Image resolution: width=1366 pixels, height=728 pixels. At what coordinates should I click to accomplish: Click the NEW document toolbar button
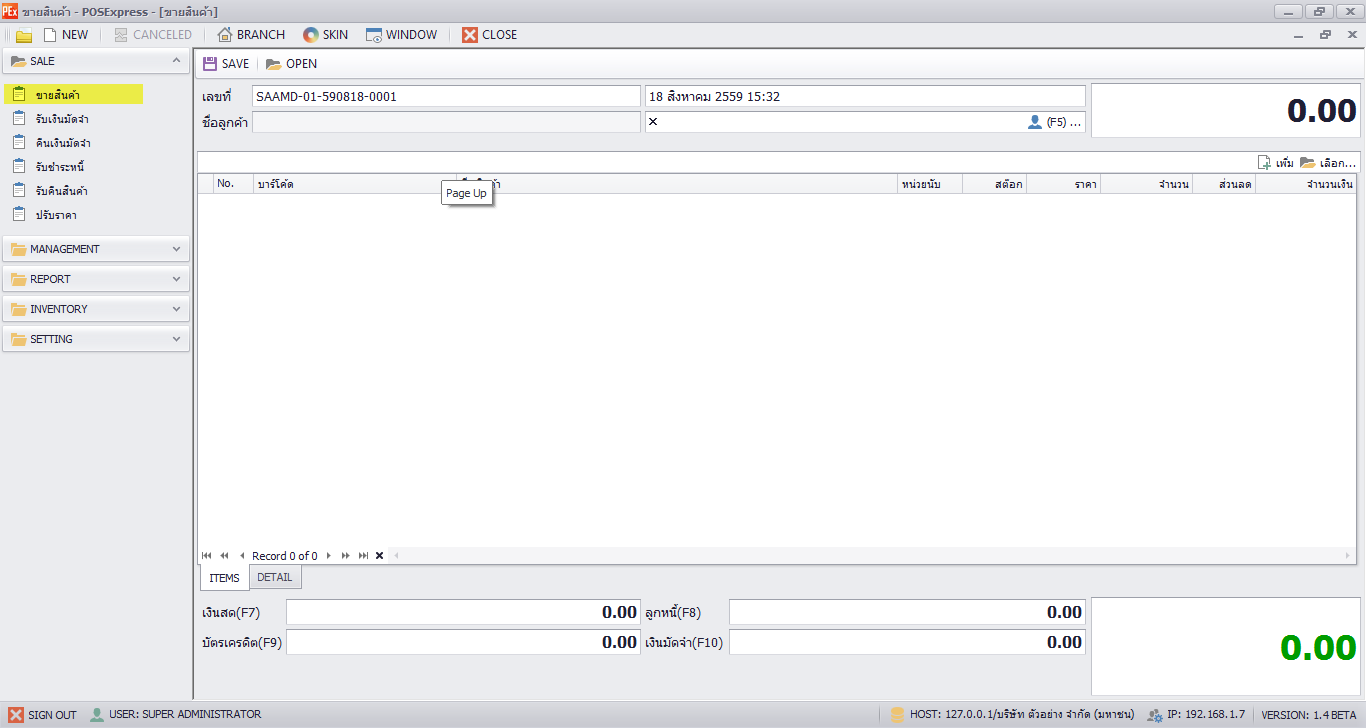point(66,34)
